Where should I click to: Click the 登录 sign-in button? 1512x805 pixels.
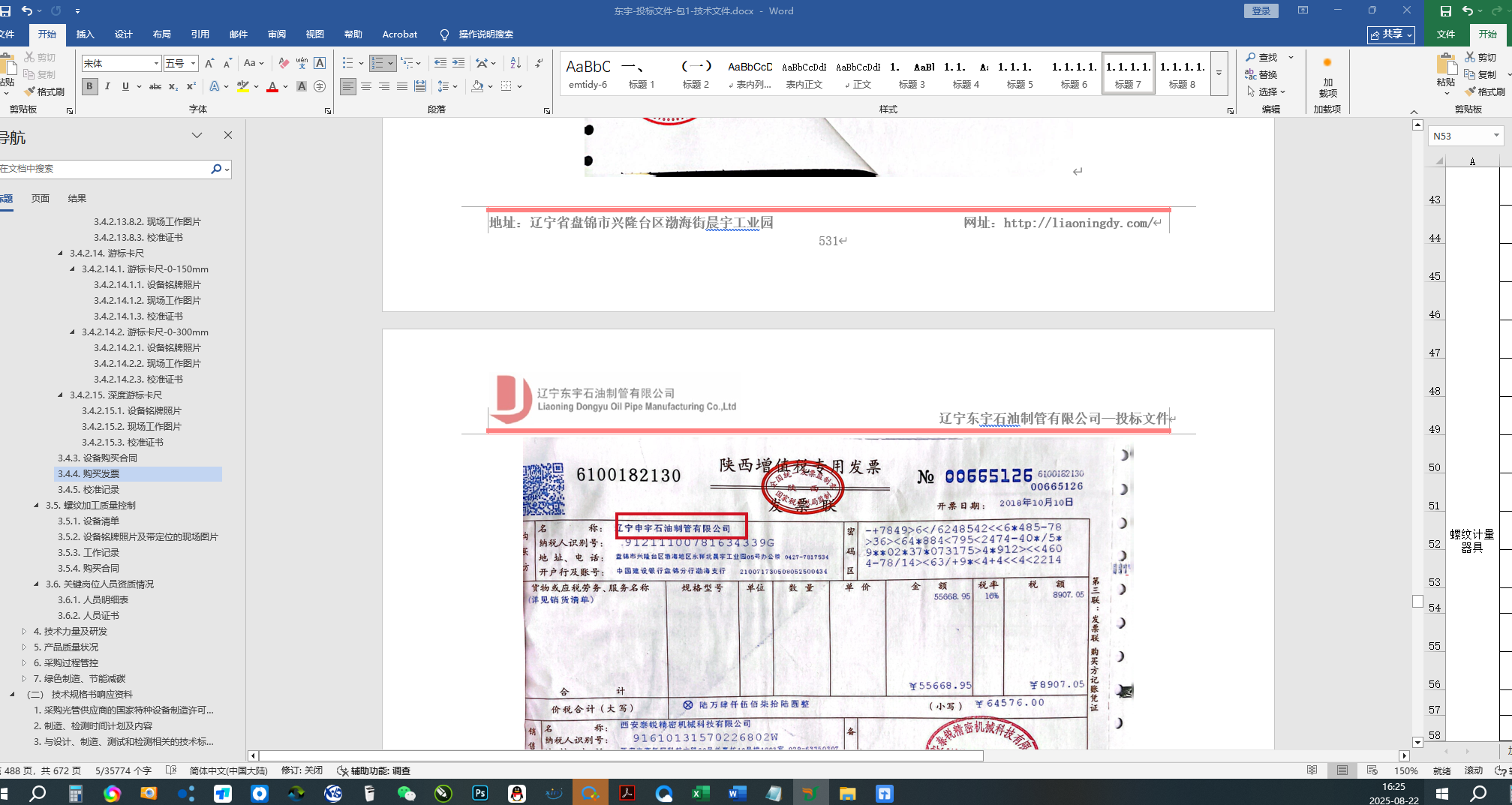1261,11
